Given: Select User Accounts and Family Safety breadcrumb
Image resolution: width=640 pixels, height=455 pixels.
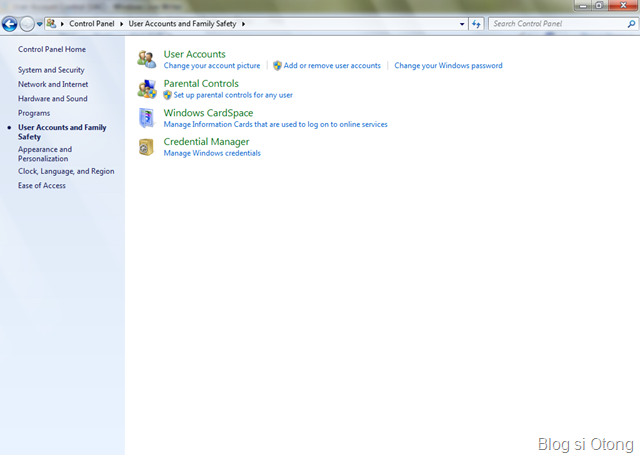Looking at the screenshot, I should pyautogui.click(x=182, y=24).
